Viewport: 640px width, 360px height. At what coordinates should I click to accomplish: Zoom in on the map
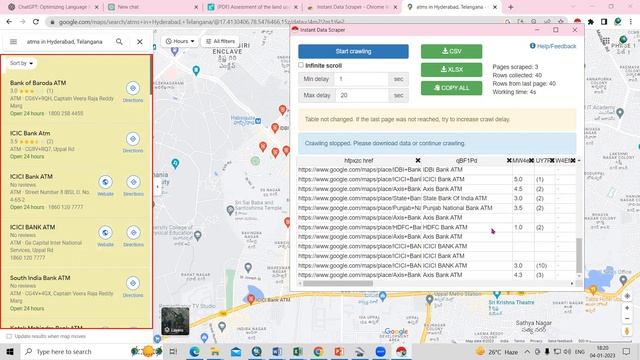[x=627, y=308]
